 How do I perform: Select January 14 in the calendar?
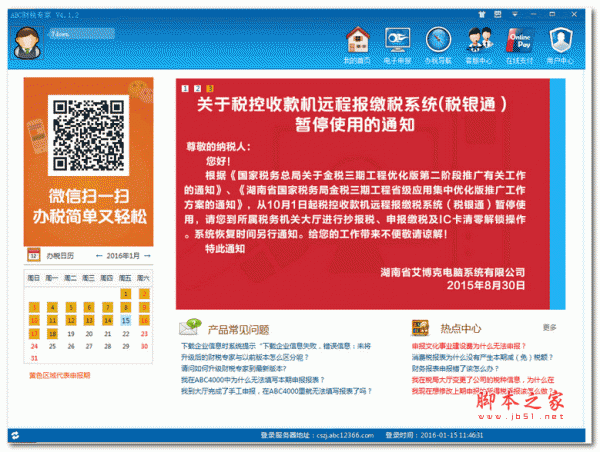coord(108,320)
